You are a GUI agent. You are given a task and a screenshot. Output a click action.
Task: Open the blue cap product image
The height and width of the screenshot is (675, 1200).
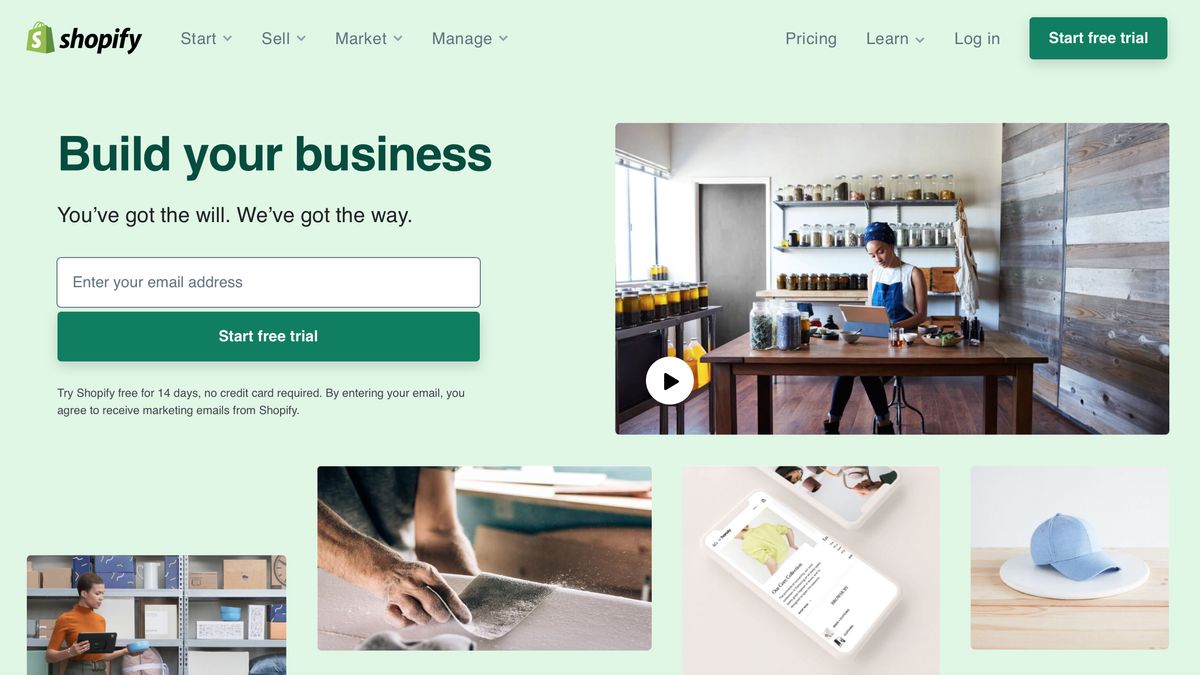[x=1069, y=558]
